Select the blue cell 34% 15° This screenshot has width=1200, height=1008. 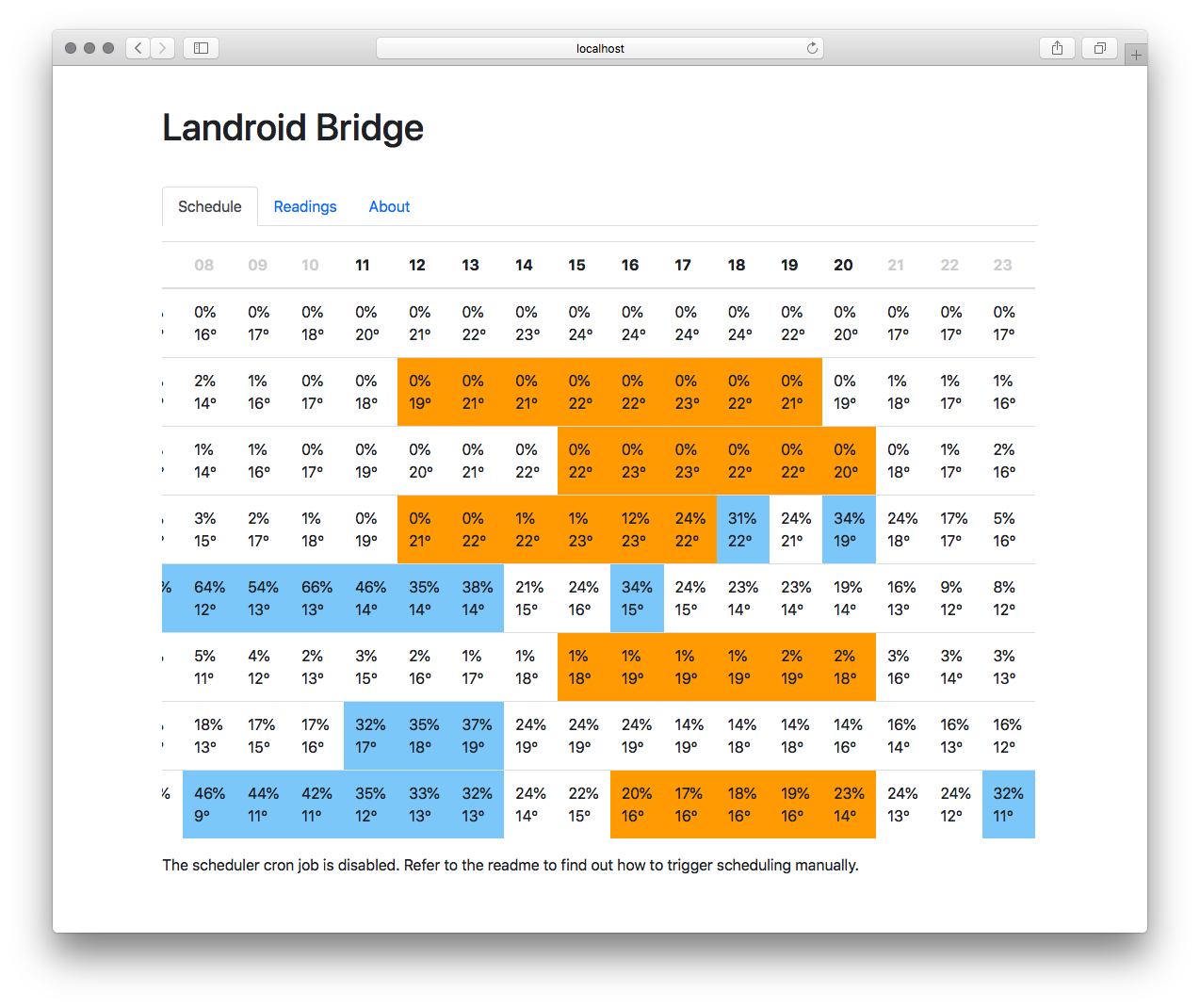pyautogui.click(x=637, y=598)
